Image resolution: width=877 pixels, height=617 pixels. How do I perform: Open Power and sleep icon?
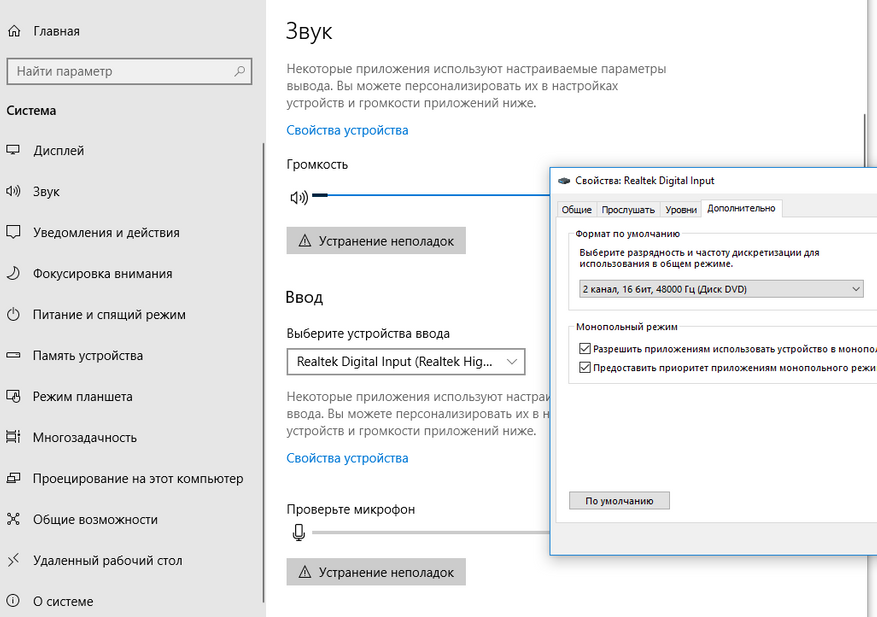click(14, 315)
